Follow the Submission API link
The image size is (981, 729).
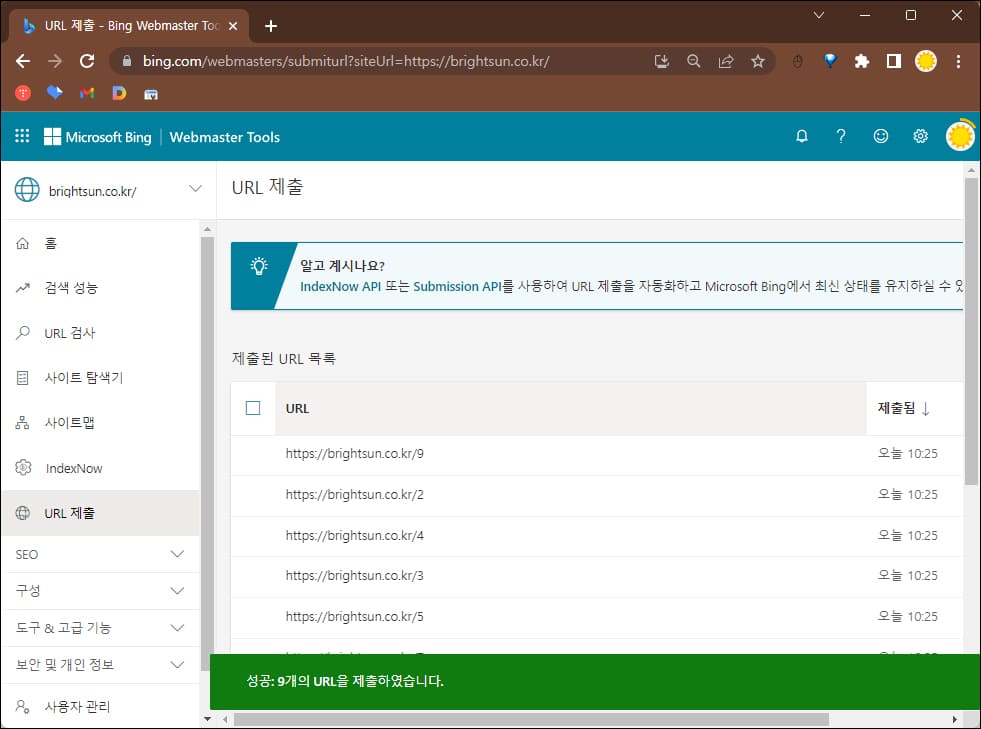pyautogui.click(x=457, y=286)
